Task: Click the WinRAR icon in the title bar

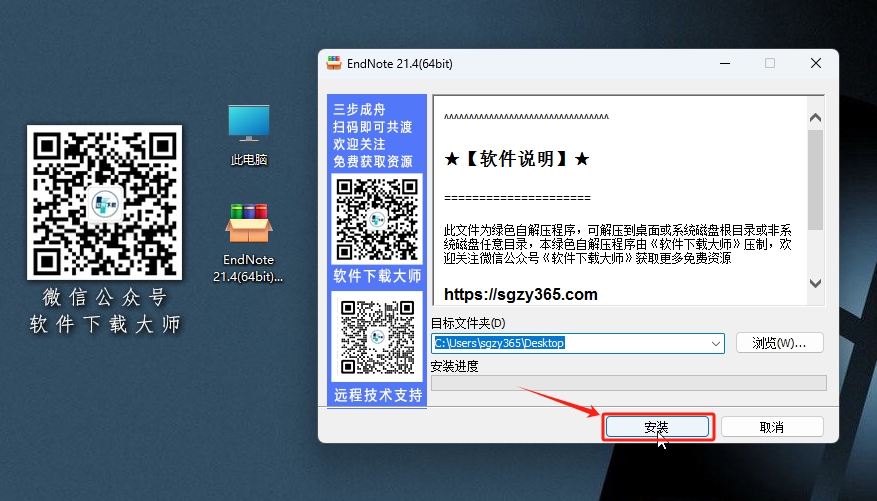Action: (x=334, y=63)
